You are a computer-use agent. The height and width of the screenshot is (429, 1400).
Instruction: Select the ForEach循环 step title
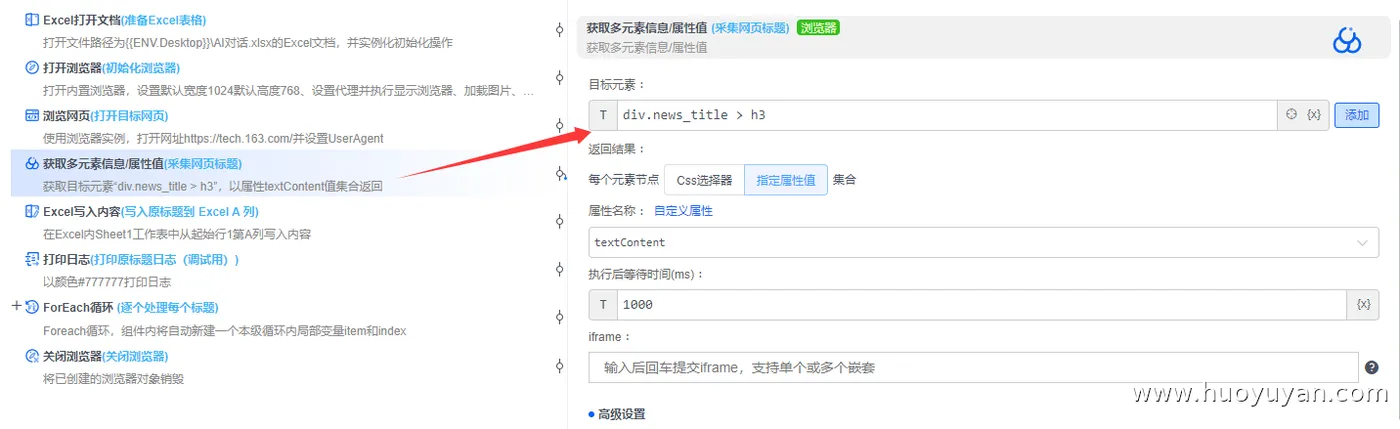[x=78, y=307]
